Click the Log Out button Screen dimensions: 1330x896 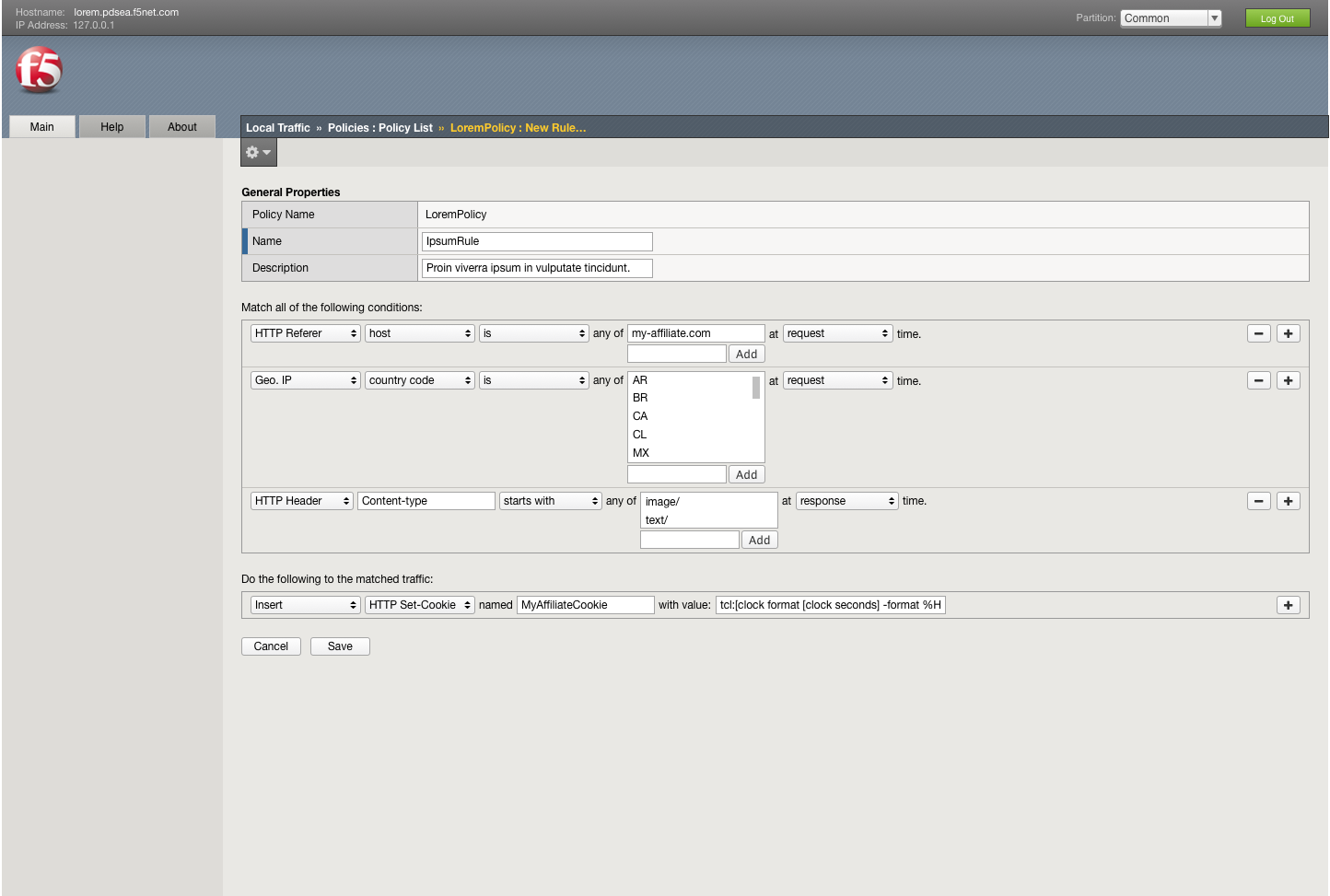(1277, 18)
